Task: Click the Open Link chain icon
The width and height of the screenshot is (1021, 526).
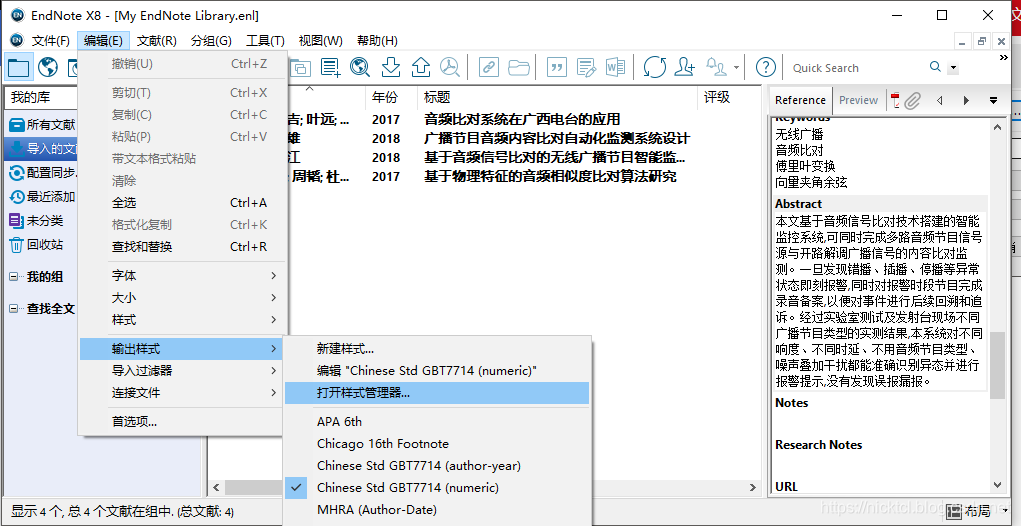Action: tap(488, 67)
